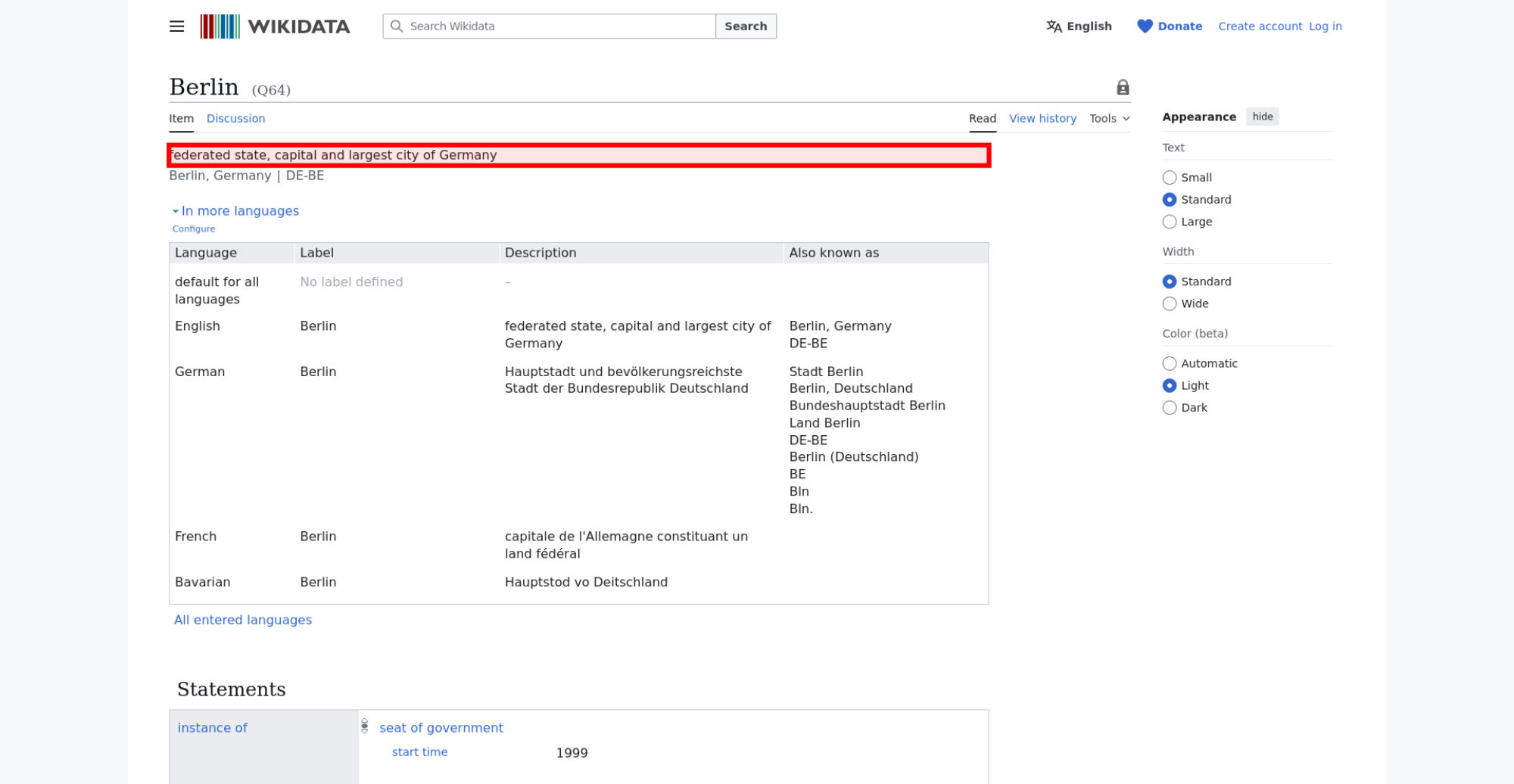
Task: Click the Donate heart icon
Action: point(1145,26)
